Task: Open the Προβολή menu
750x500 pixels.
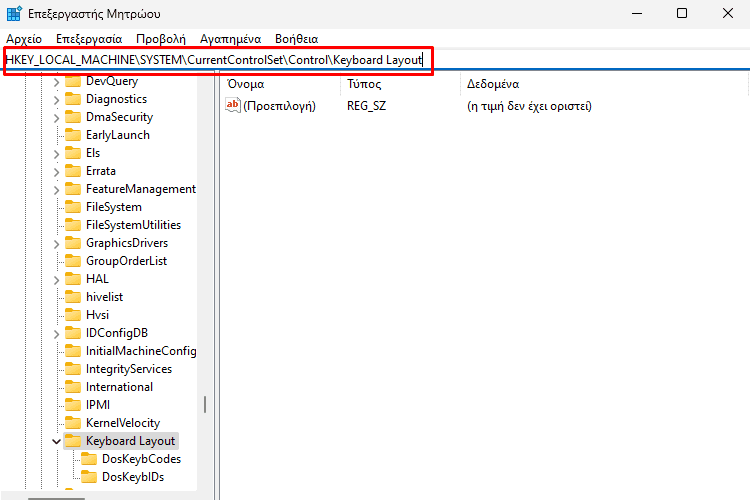Action: 161,39
